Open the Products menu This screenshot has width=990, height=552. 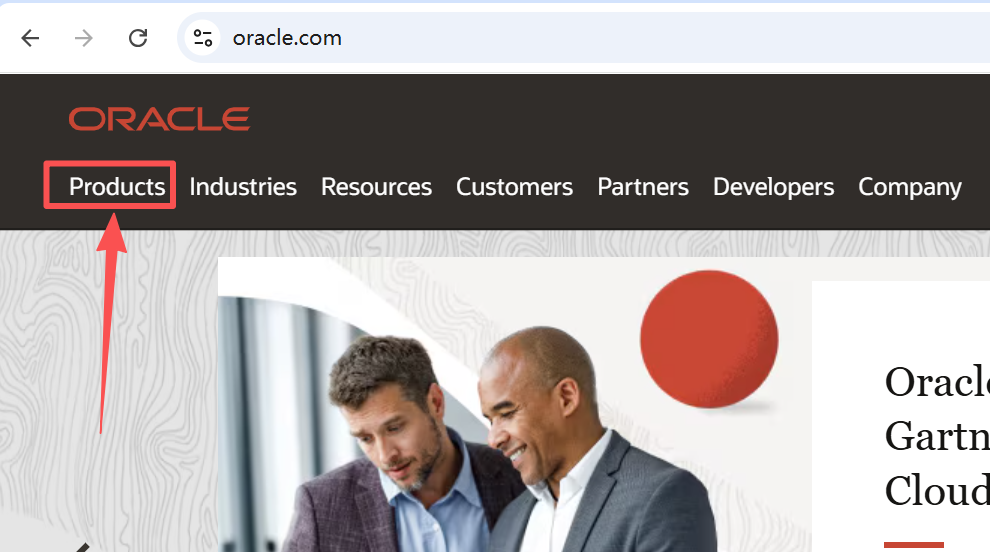(117, 187)
